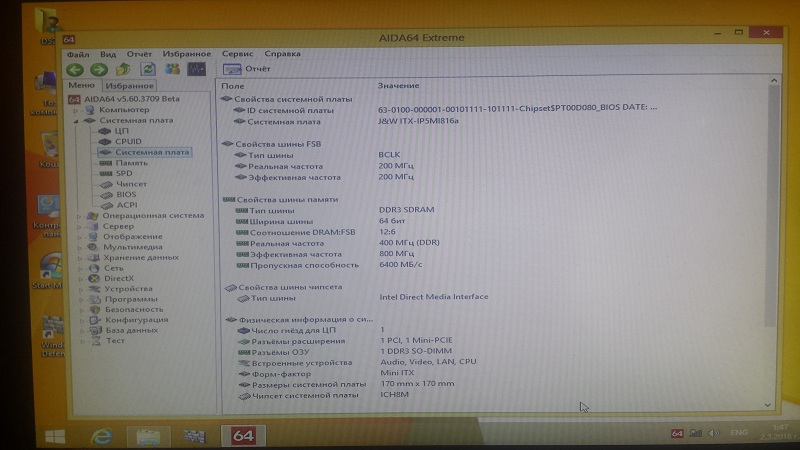This screenshot has height=450, width=800.
Task: Select the Intel Direct Media Interface value
Action: [x=434, y=297]
